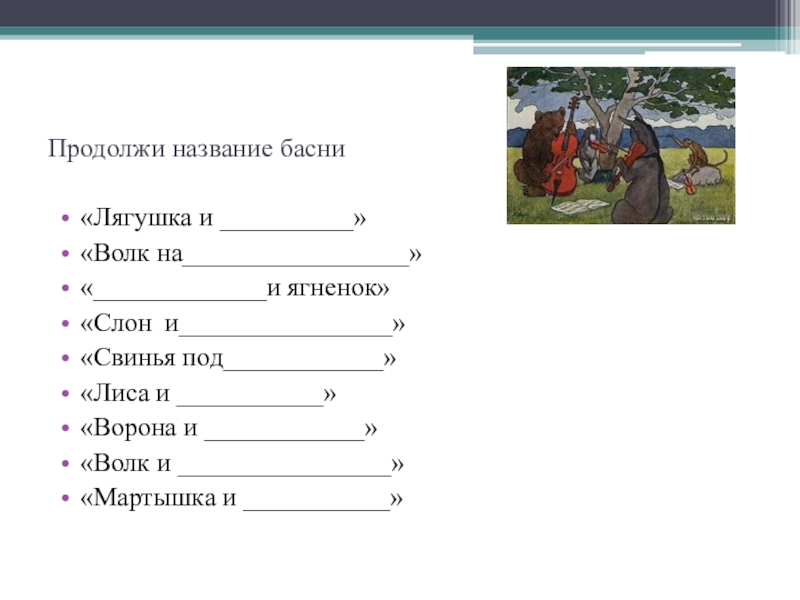Click the dark header bar at the top
The height and width of the screenshot is (600, 800).
click(400, 14)
